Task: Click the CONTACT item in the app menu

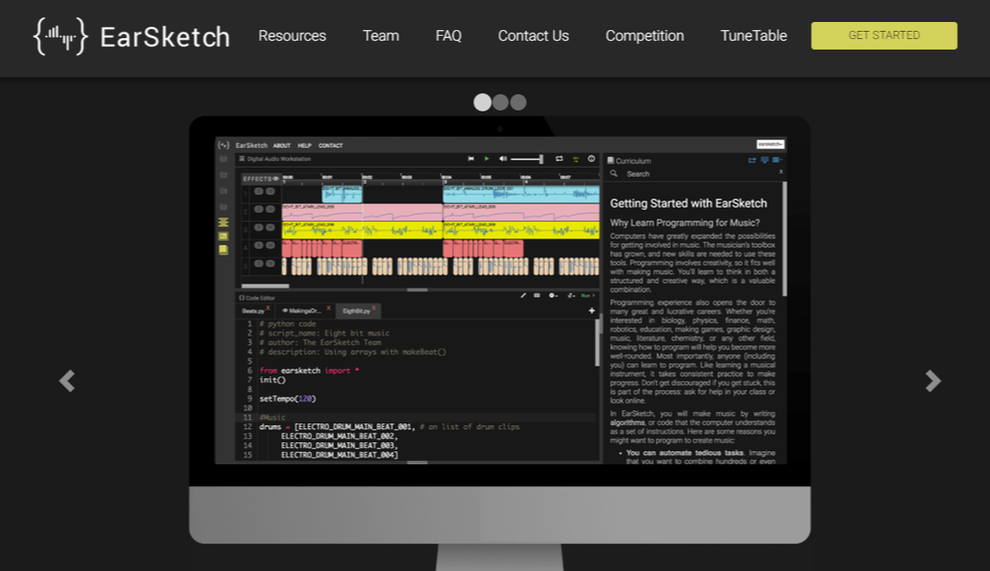Action: pos(330,145)
